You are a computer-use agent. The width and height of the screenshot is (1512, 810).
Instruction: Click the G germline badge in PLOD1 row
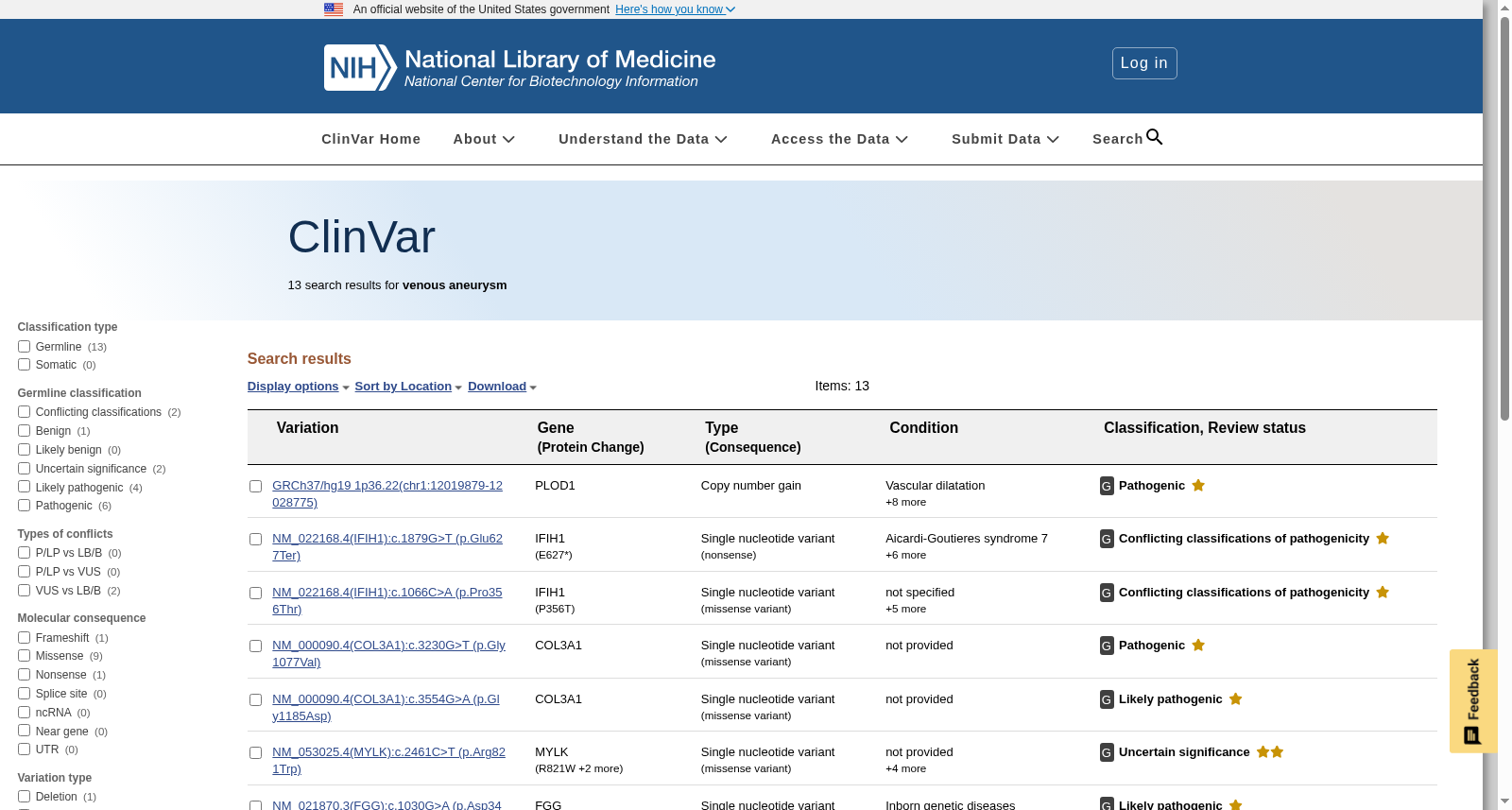coord(1107,486)
